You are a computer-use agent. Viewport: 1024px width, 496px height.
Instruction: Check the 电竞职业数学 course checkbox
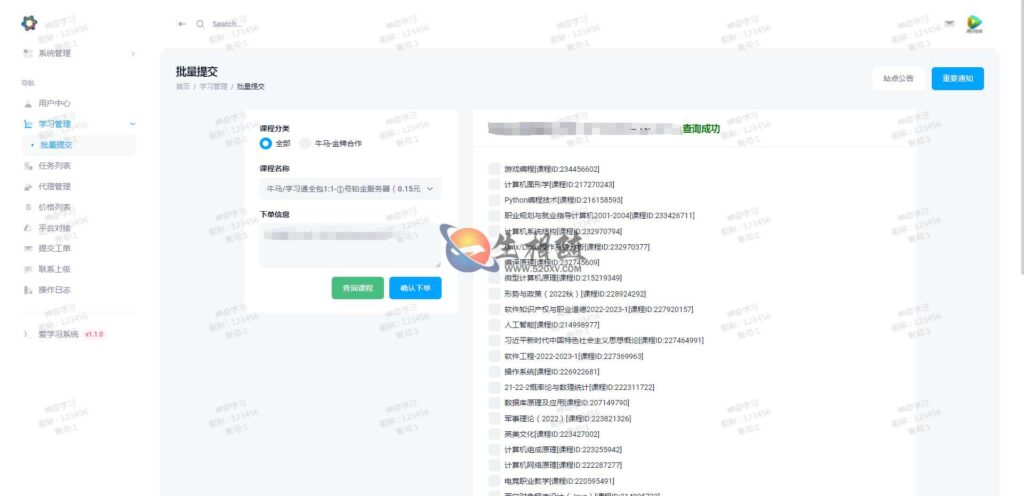click(494, 481)
